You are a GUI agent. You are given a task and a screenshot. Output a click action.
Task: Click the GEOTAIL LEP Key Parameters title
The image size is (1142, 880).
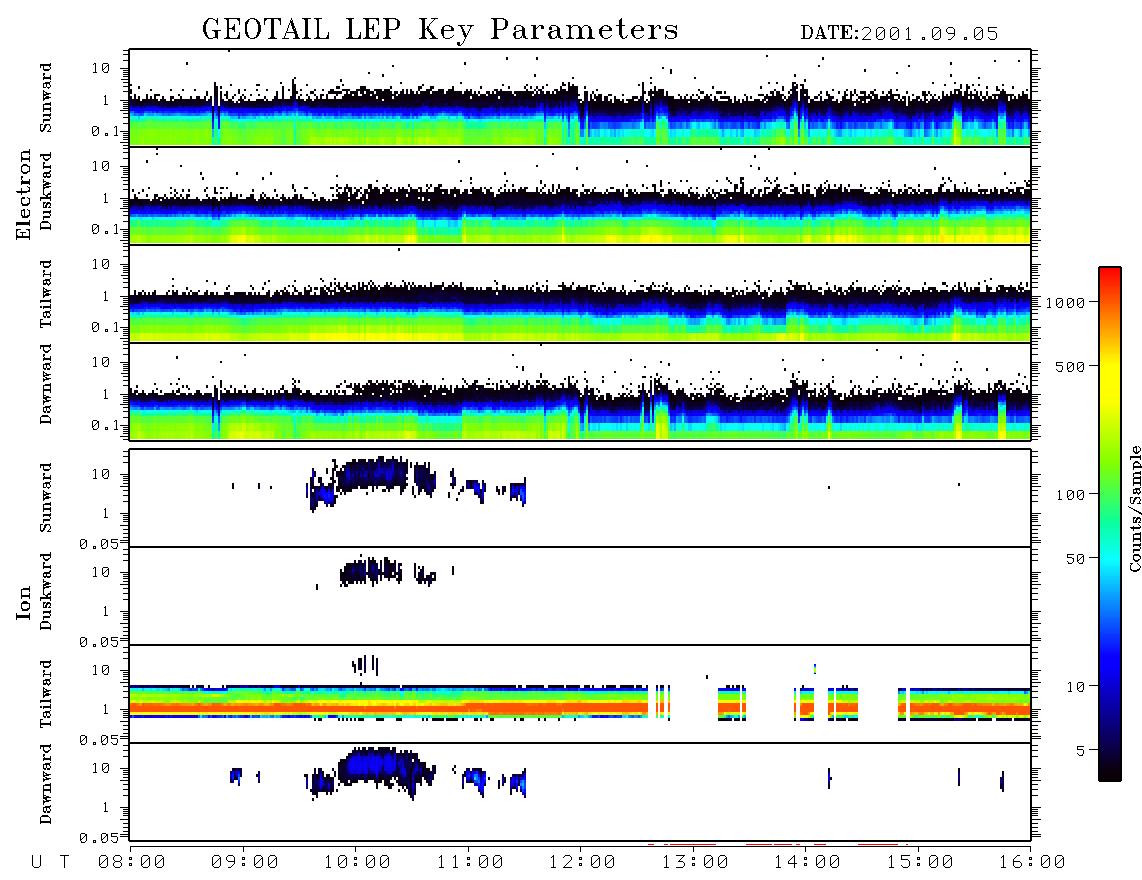click(440, 29)
